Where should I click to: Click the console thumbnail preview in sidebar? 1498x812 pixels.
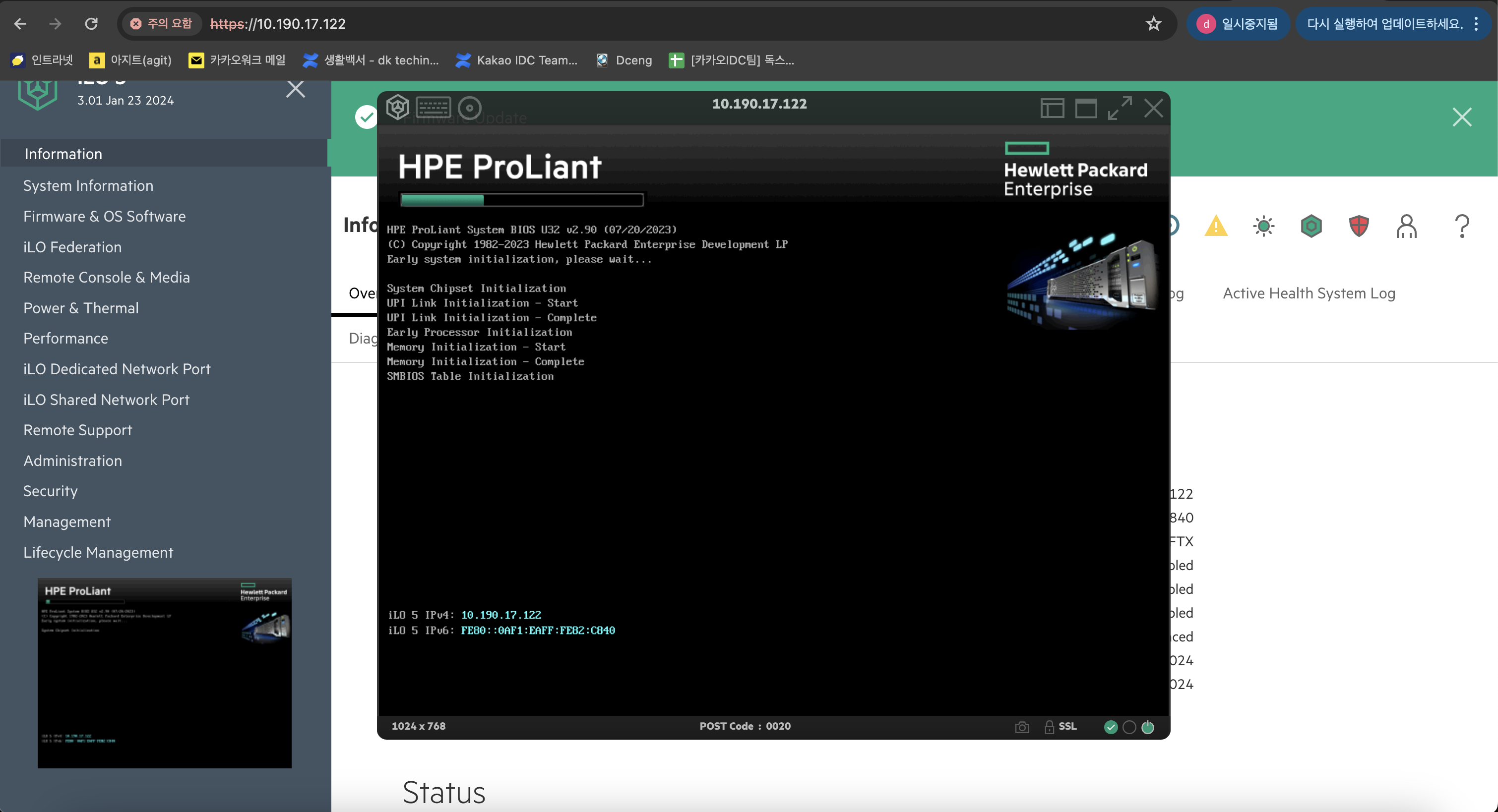tap(165, 673)
